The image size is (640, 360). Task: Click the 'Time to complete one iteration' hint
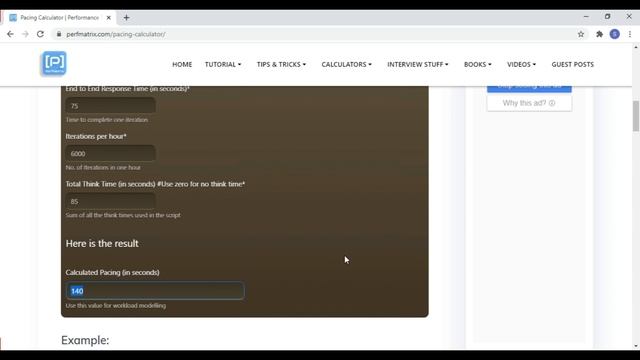[107, 120]
